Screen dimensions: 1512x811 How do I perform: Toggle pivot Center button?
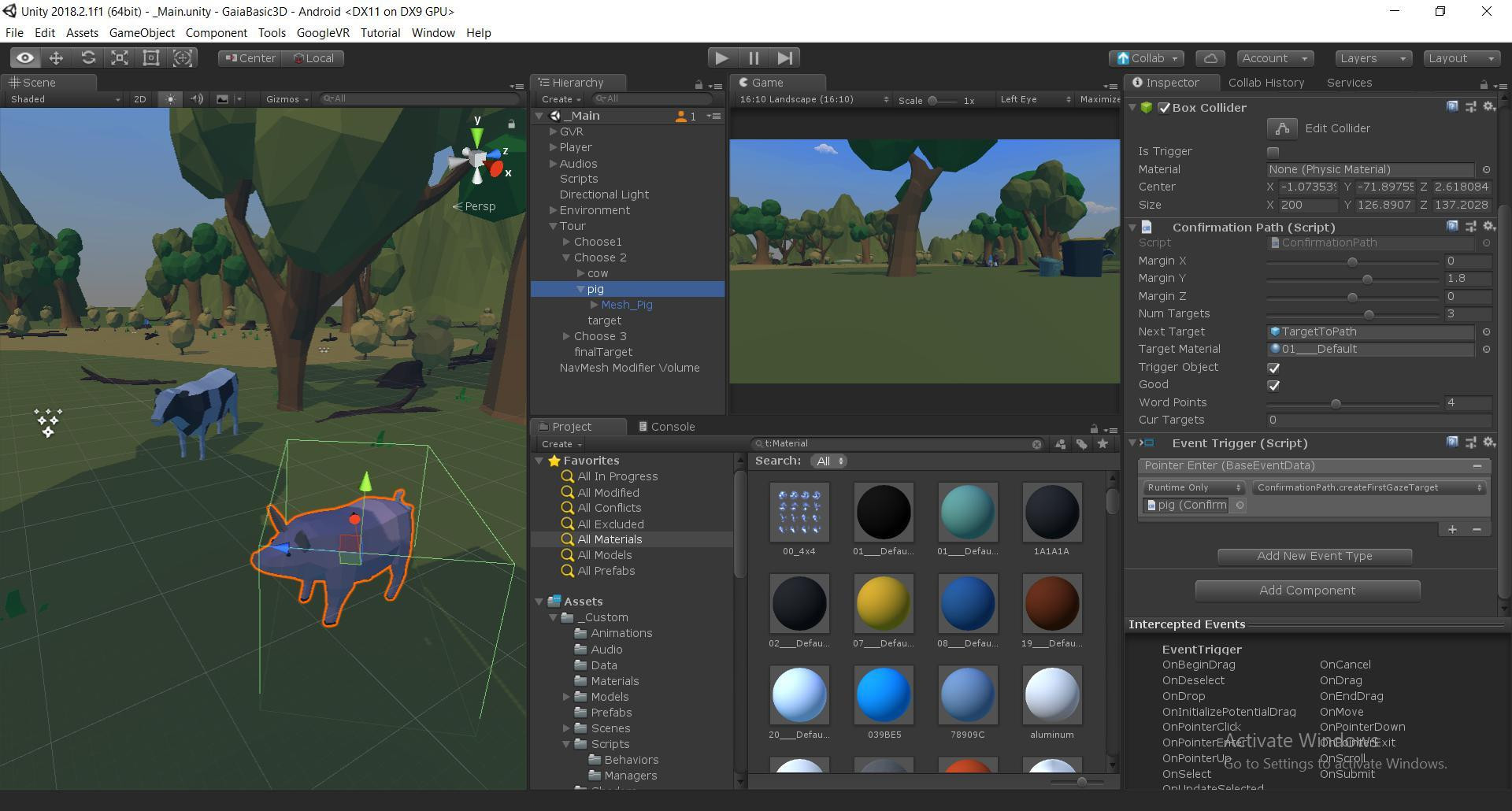(x=248, y=58)
